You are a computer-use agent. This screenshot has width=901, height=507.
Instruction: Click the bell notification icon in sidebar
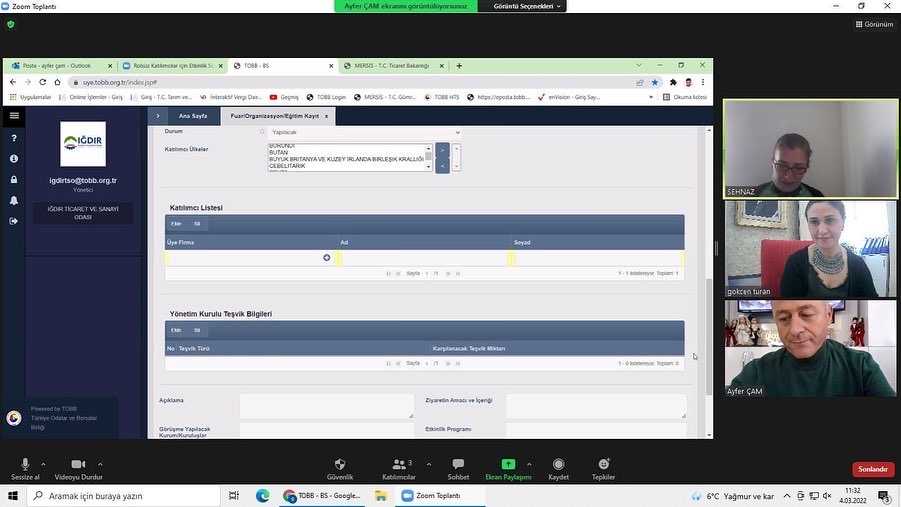click(x=14, y=200)
